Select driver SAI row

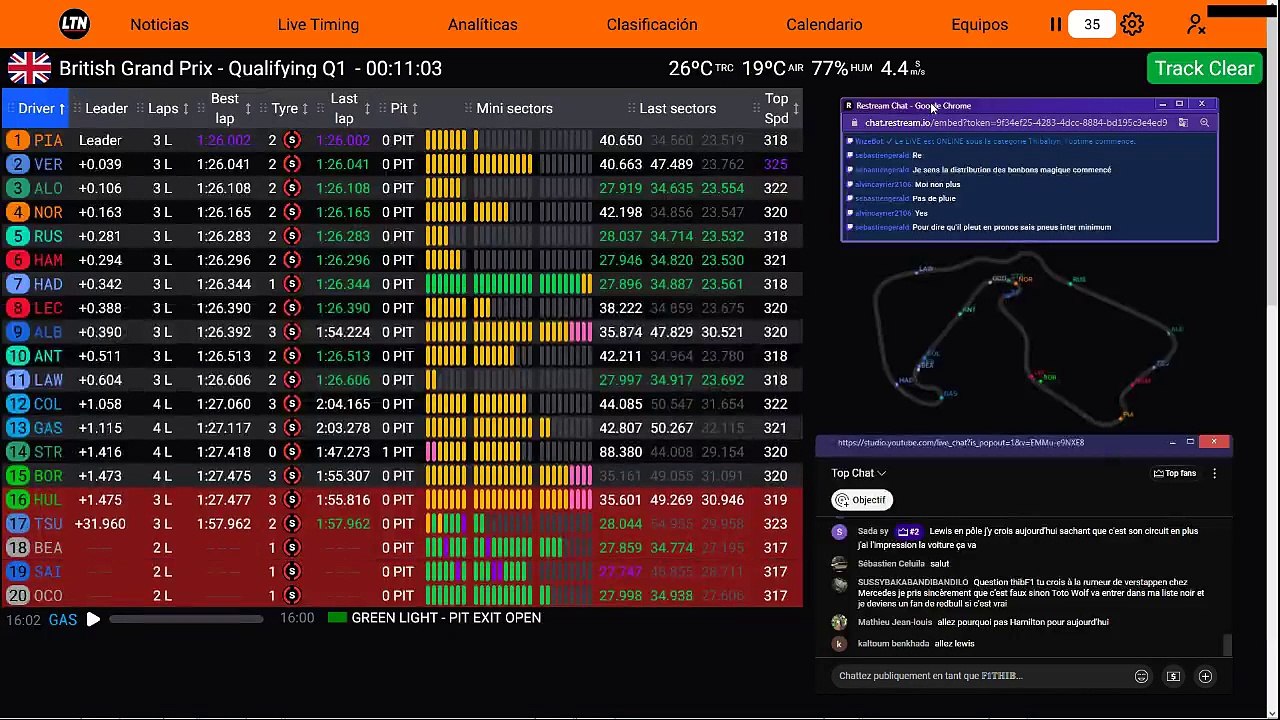pyautogui.click(x=402, y=572)
